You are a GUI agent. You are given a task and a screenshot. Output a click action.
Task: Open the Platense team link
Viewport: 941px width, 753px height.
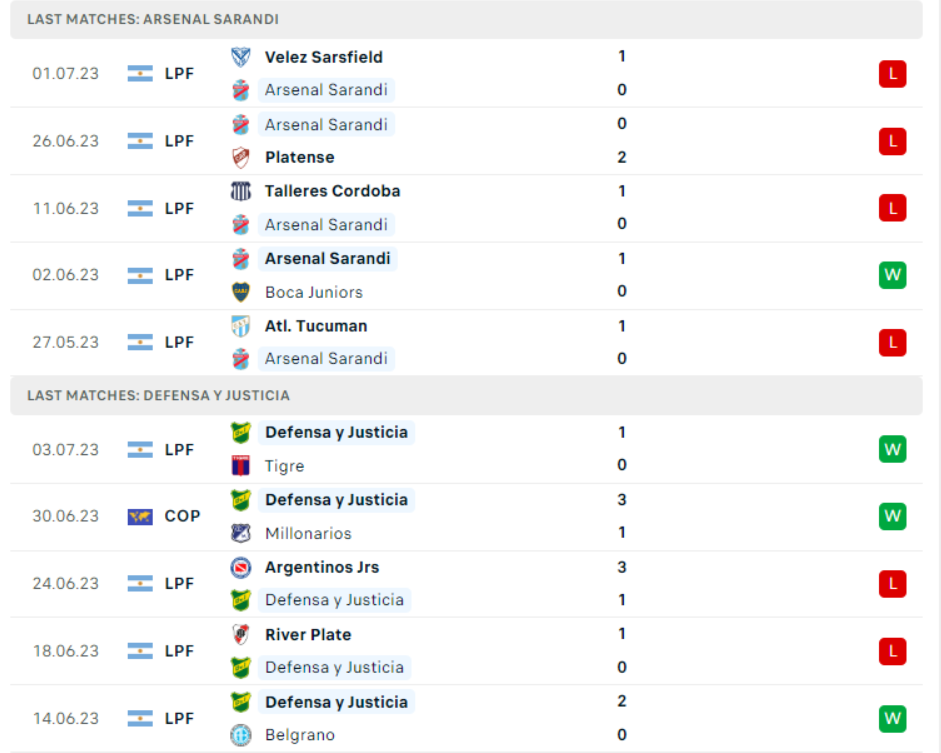coord(299,157)
